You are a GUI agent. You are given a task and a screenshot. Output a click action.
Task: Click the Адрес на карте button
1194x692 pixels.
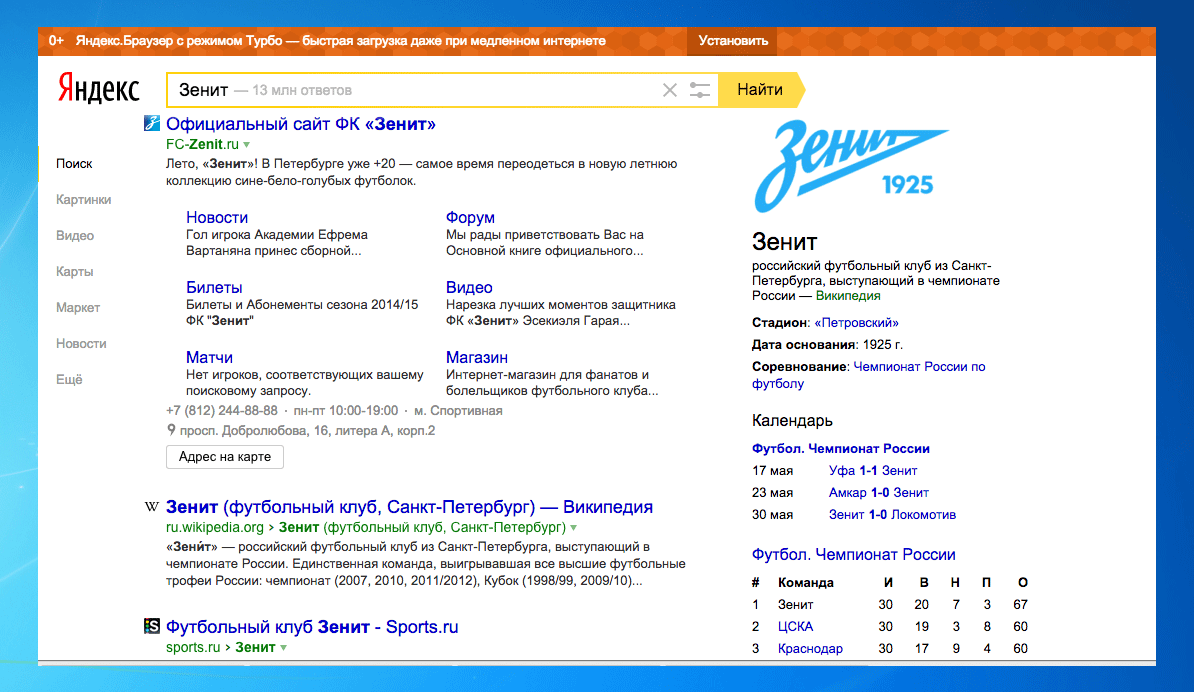coord(225,457)
